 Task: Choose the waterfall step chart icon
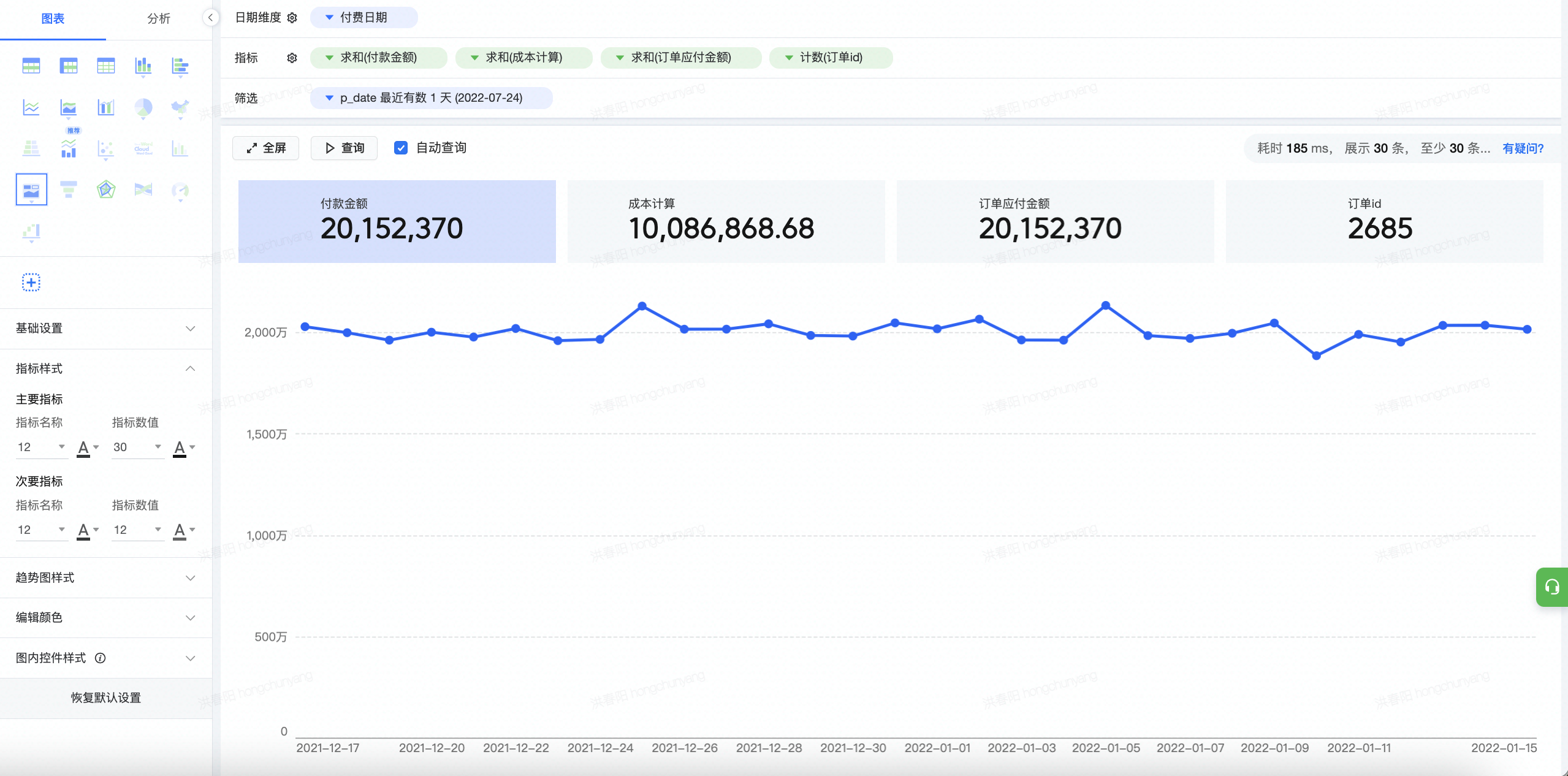click(x=31, y=232)
